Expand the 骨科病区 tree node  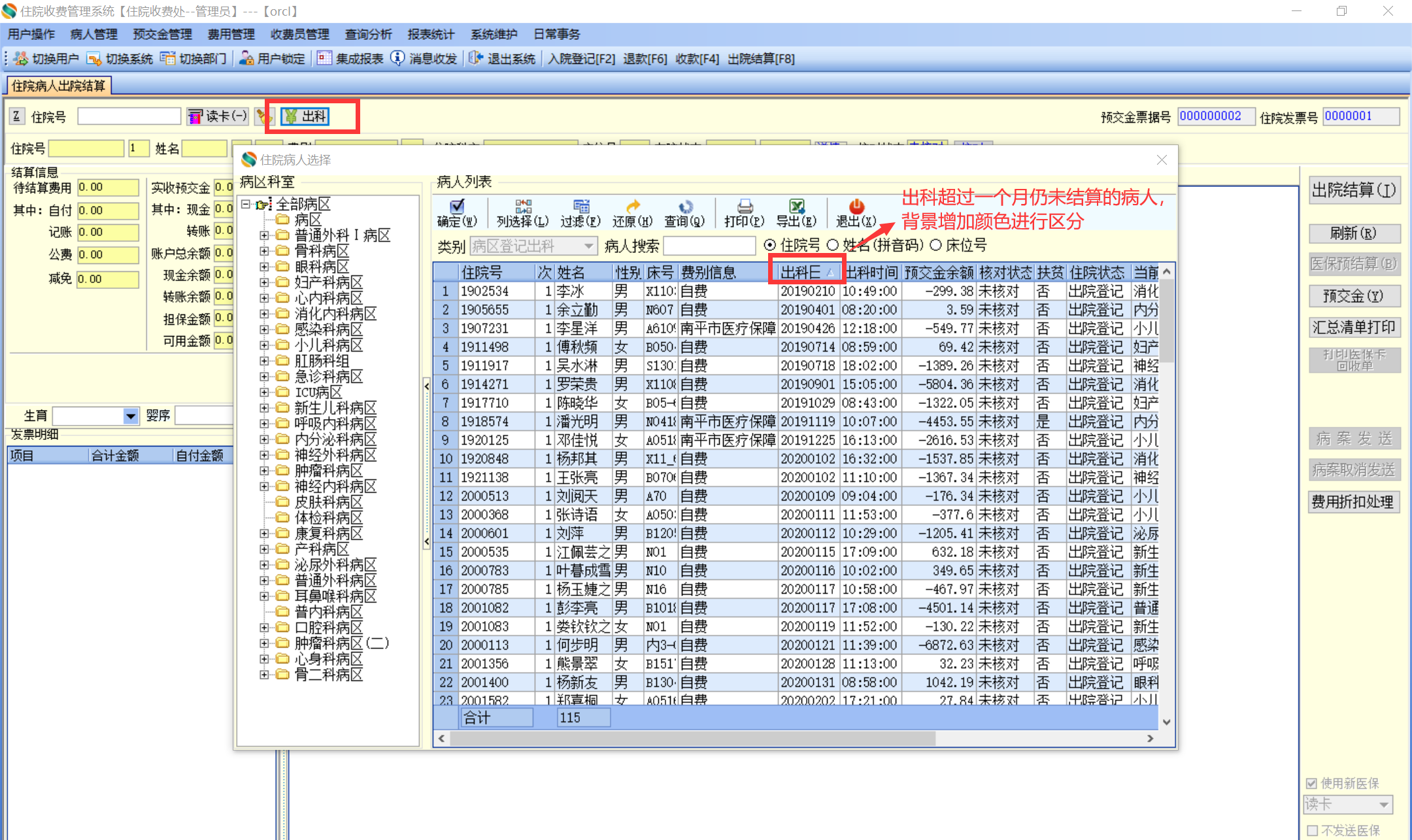coord(264,251)
